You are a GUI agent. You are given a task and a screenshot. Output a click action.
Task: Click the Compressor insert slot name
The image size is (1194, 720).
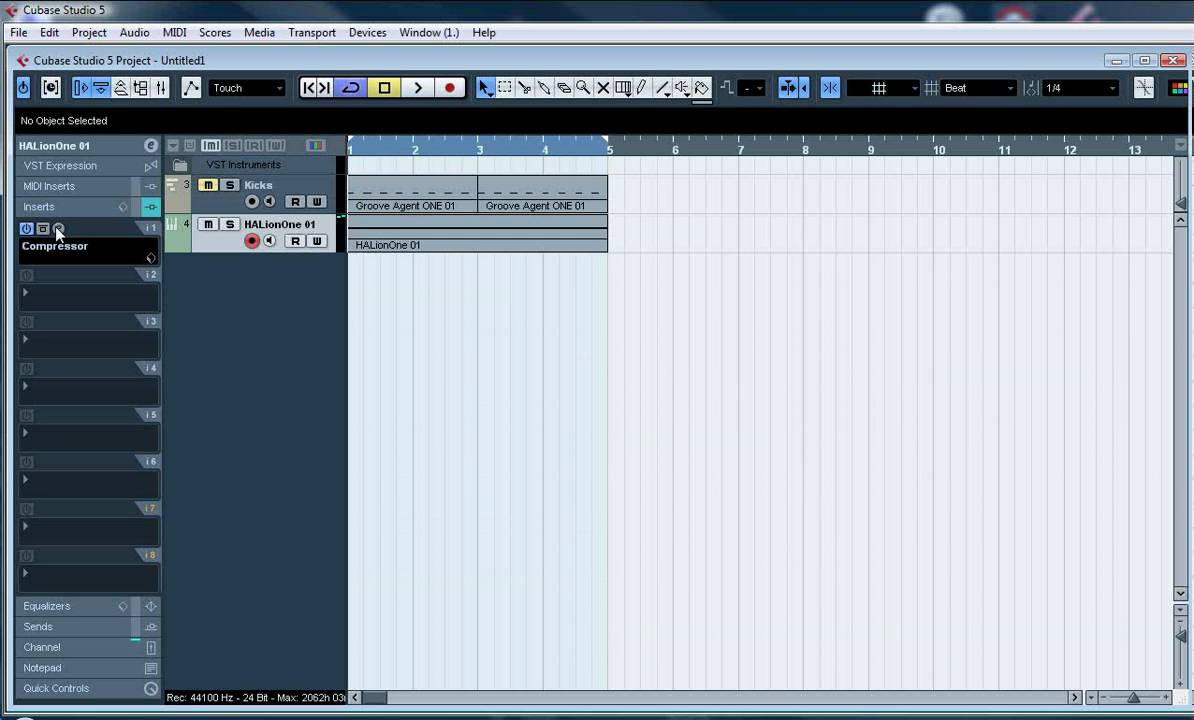(55, 246)
